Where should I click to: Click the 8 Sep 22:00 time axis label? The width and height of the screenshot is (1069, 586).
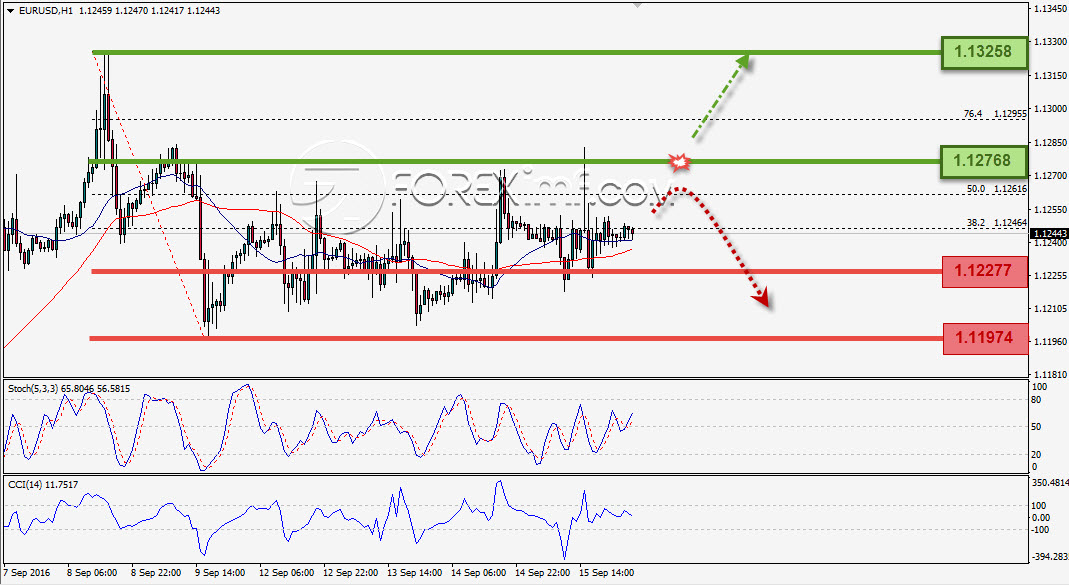tap(156, 572)
